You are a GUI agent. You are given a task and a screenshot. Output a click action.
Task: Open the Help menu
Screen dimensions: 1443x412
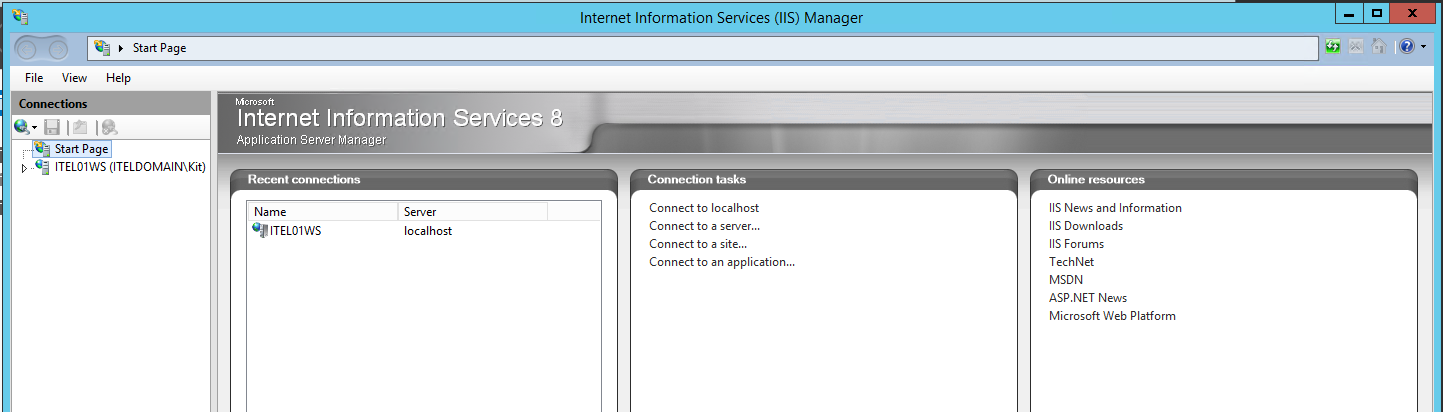[x=118, y=78]
